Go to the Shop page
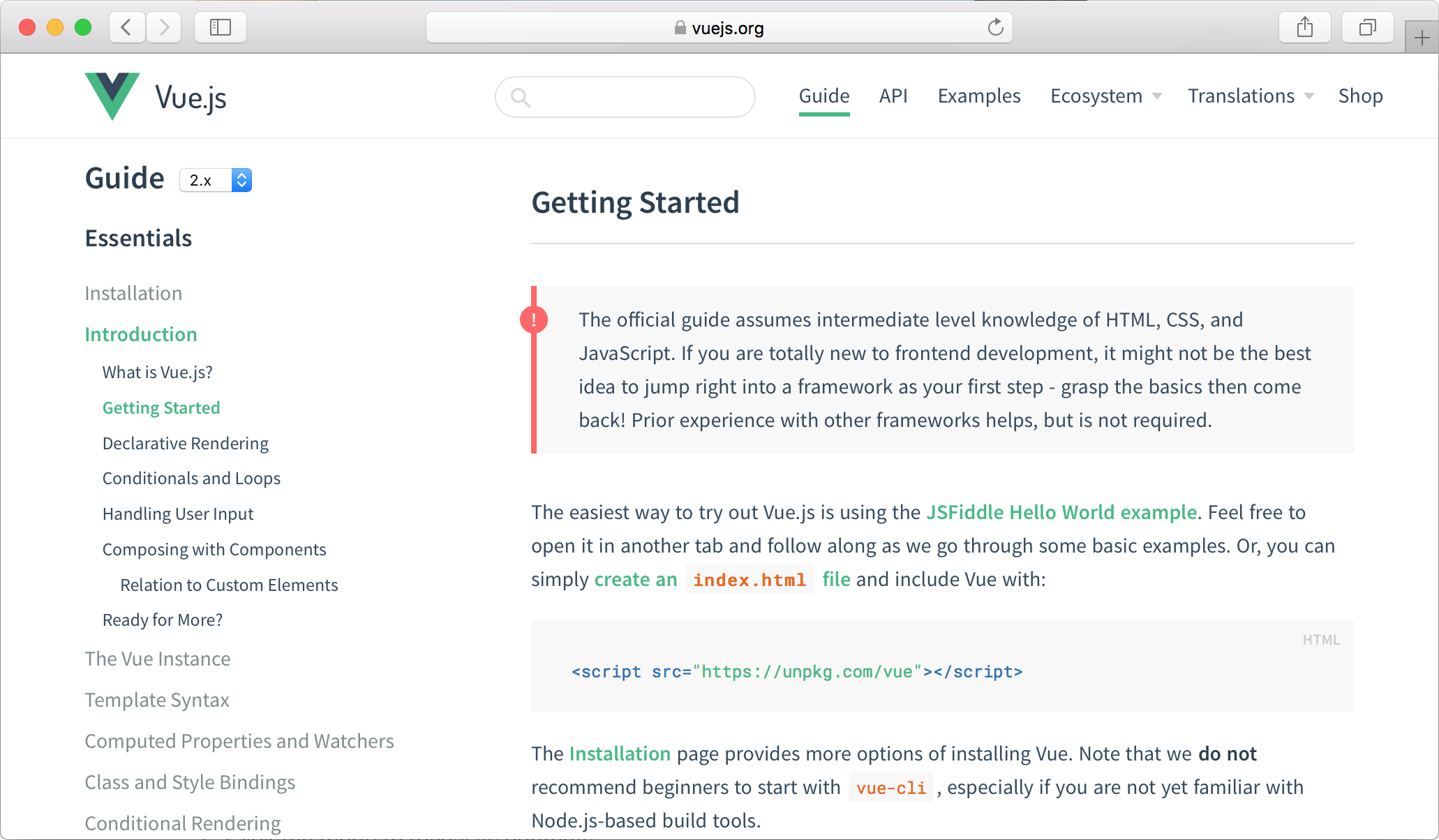The width and height of the screenshot is (1439, 840). point(1360,96)
